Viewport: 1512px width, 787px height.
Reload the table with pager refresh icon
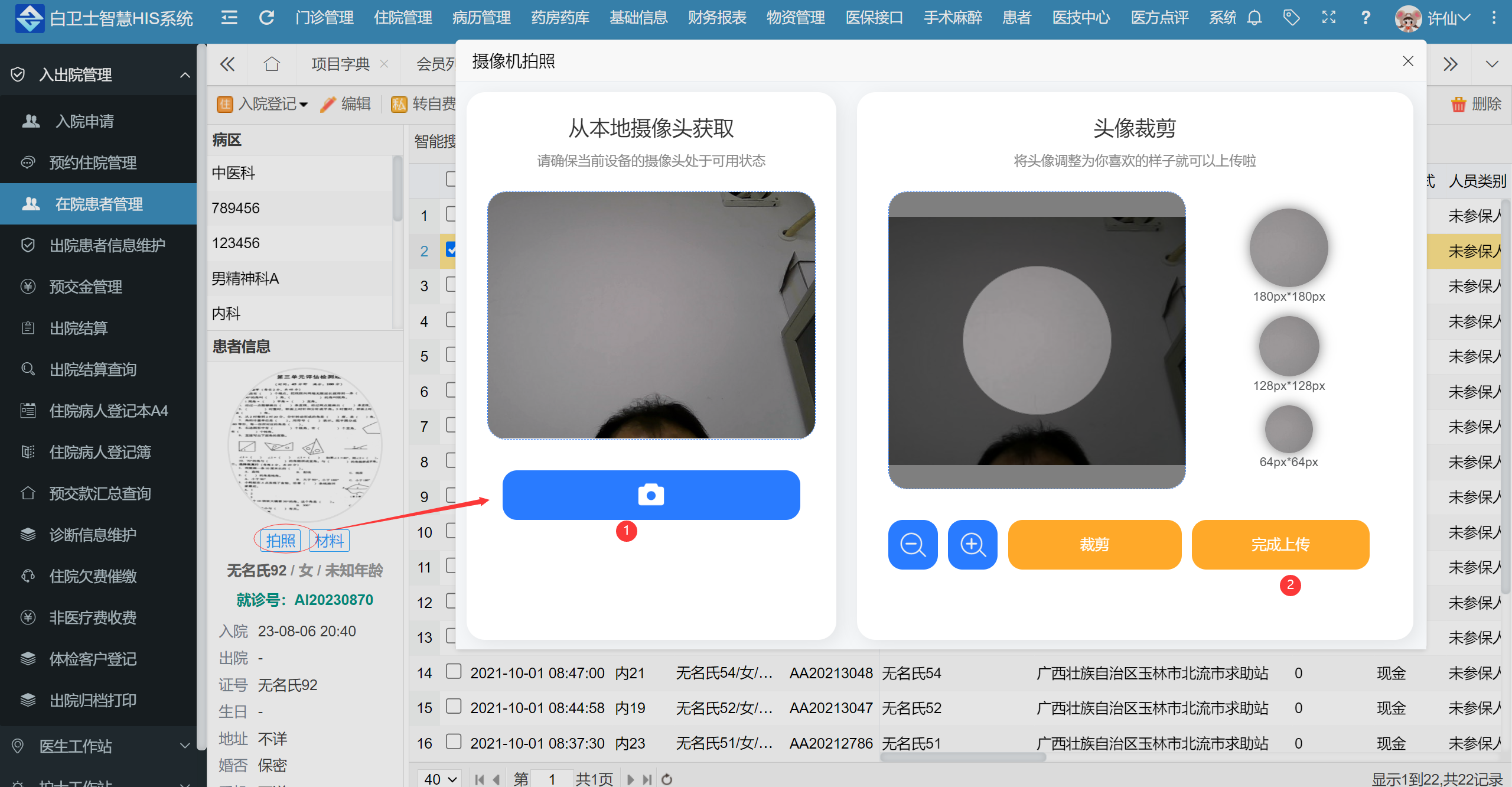pos(667,779)
